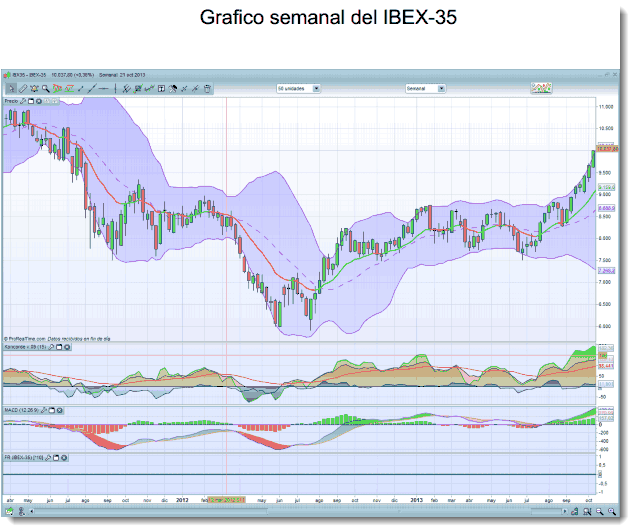635x532 pixels.
Task: Click the Semanal timeframe combo box
Action: tap(424, 88)
